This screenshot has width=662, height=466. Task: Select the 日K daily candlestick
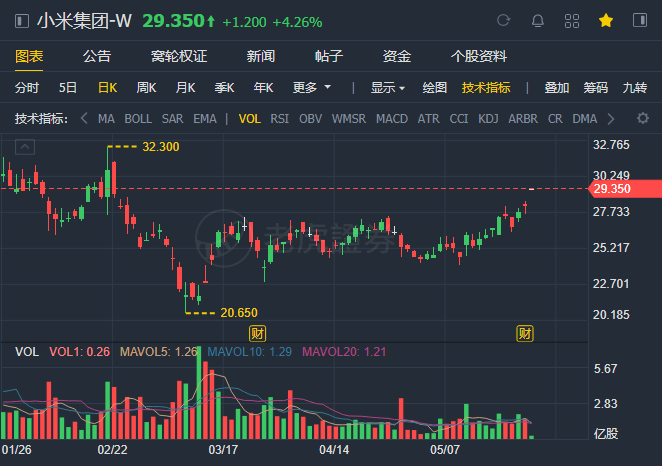click(107, 88)
